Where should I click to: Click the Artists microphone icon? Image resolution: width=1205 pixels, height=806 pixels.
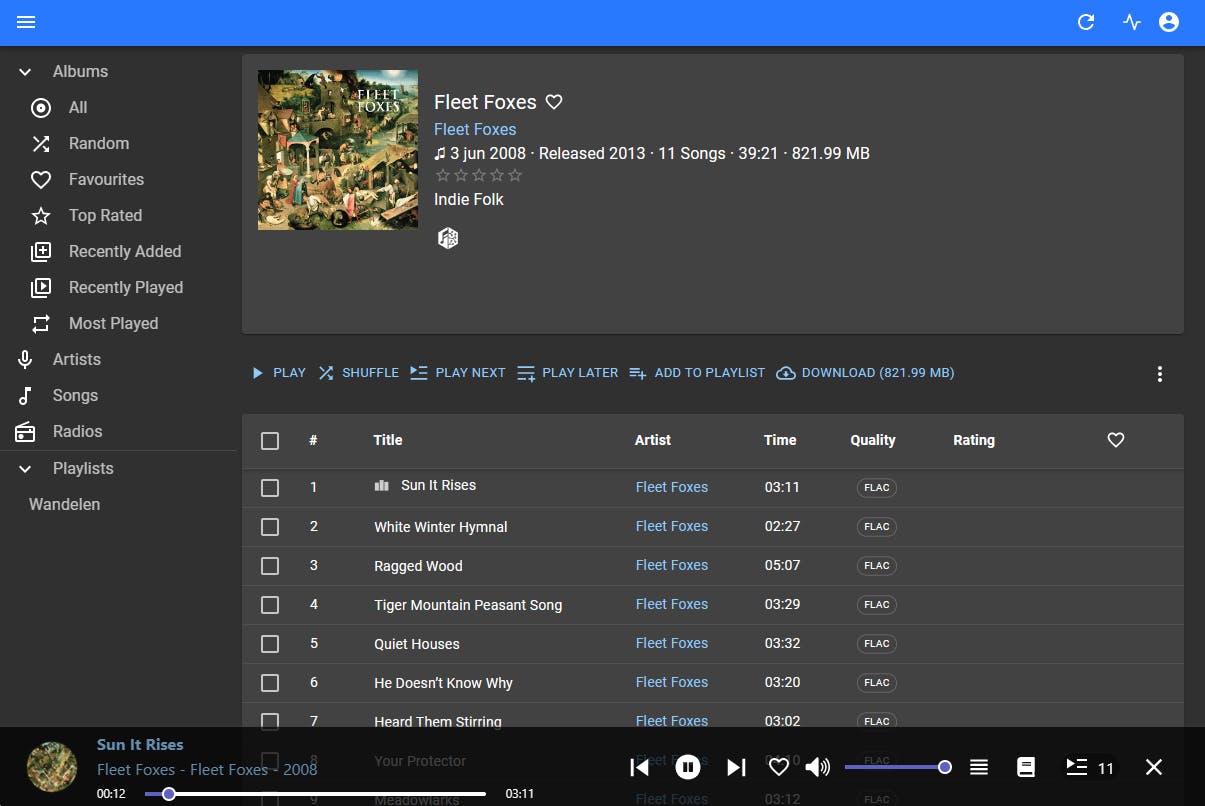coord(25,360)
